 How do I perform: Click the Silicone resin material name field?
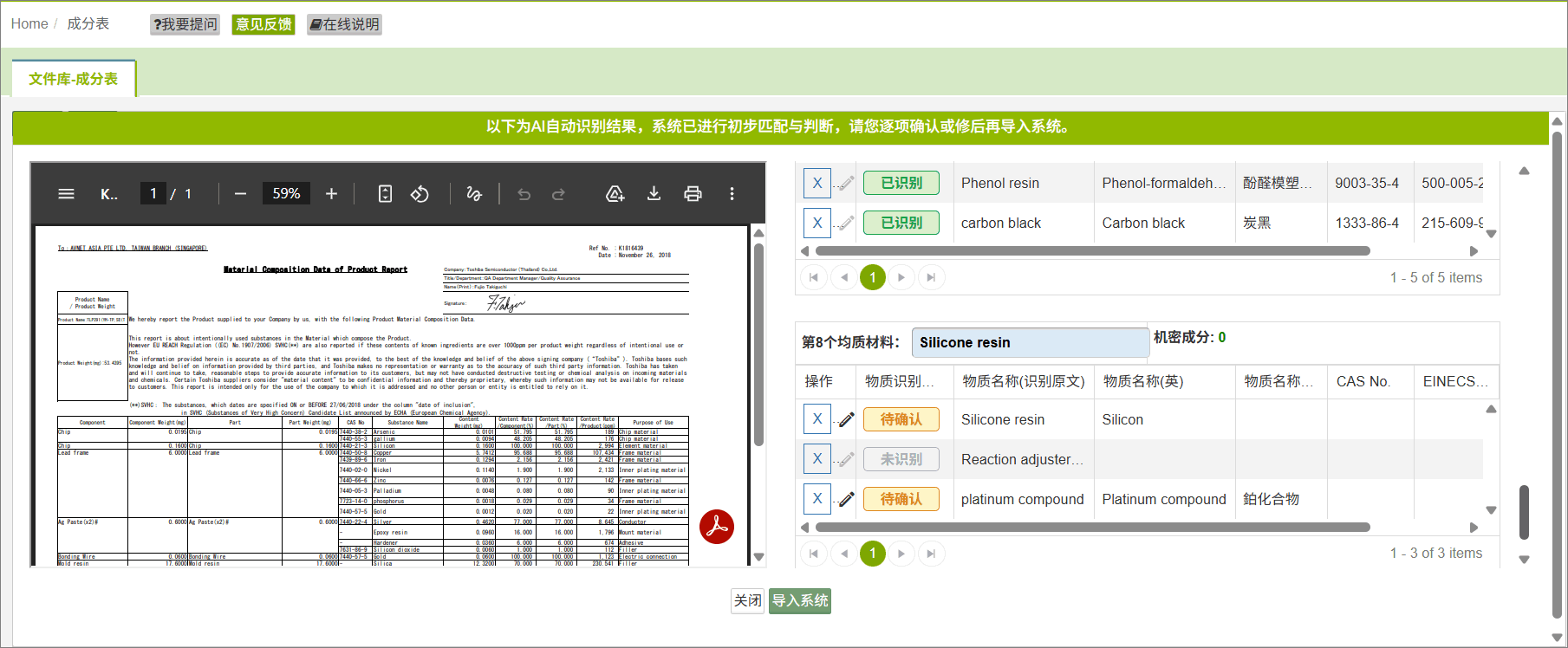1031,342
